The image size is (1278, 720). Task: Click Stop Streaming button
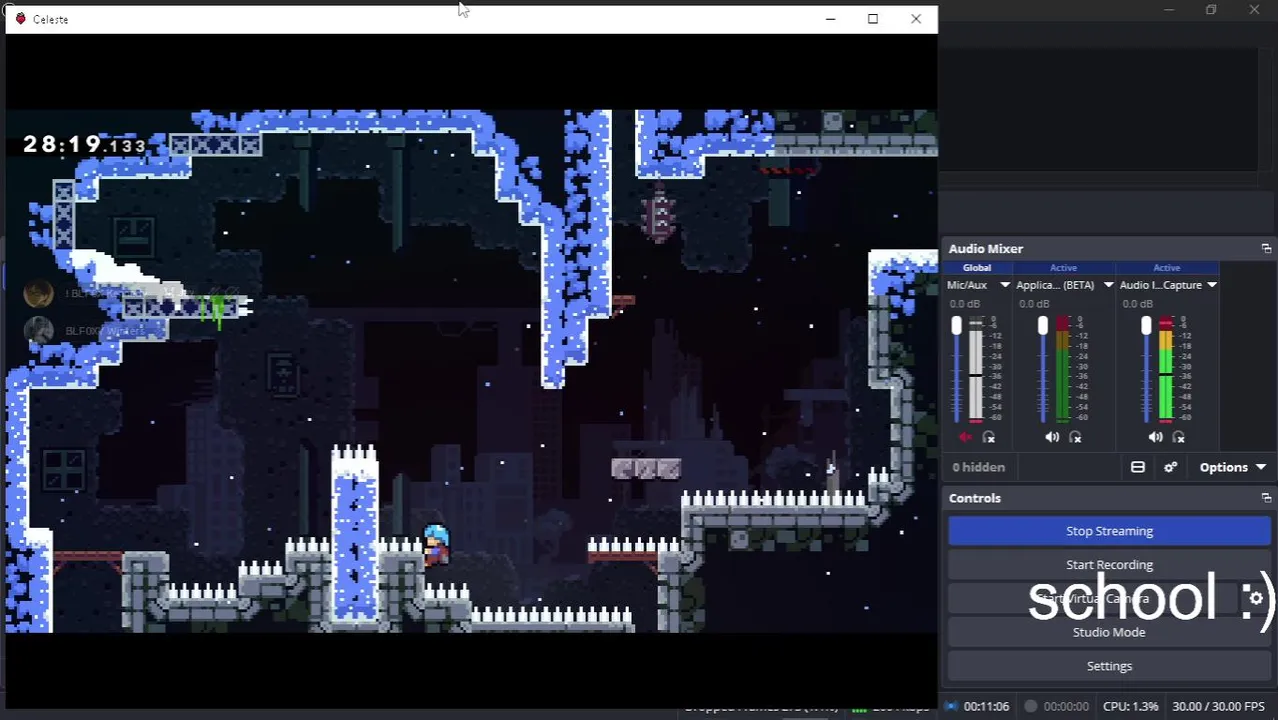coord(1109,531)
